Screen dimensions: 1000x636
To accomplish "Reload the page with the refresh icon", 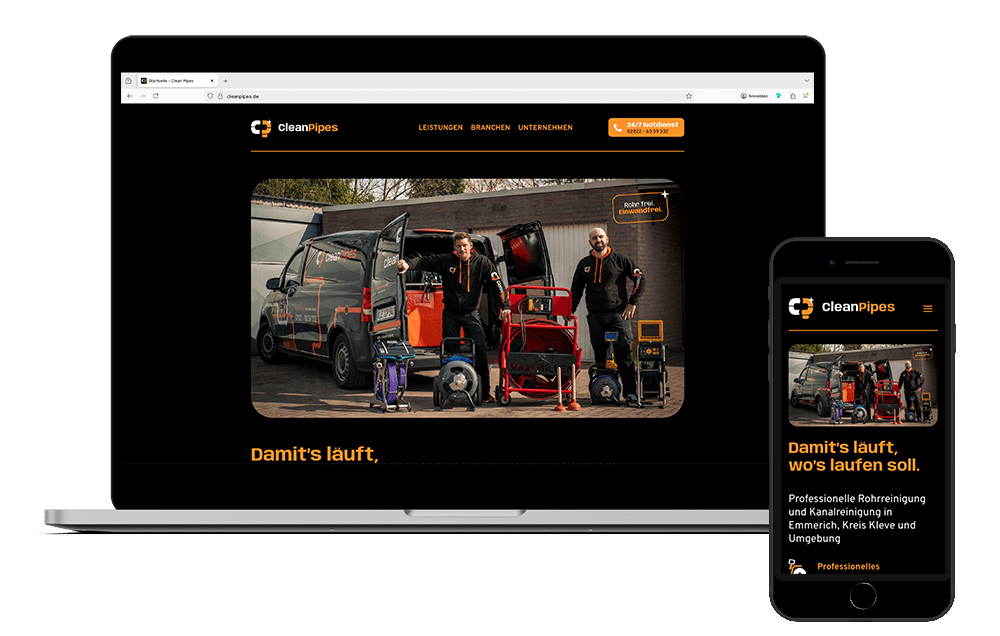I will click(x=156, y=96).
